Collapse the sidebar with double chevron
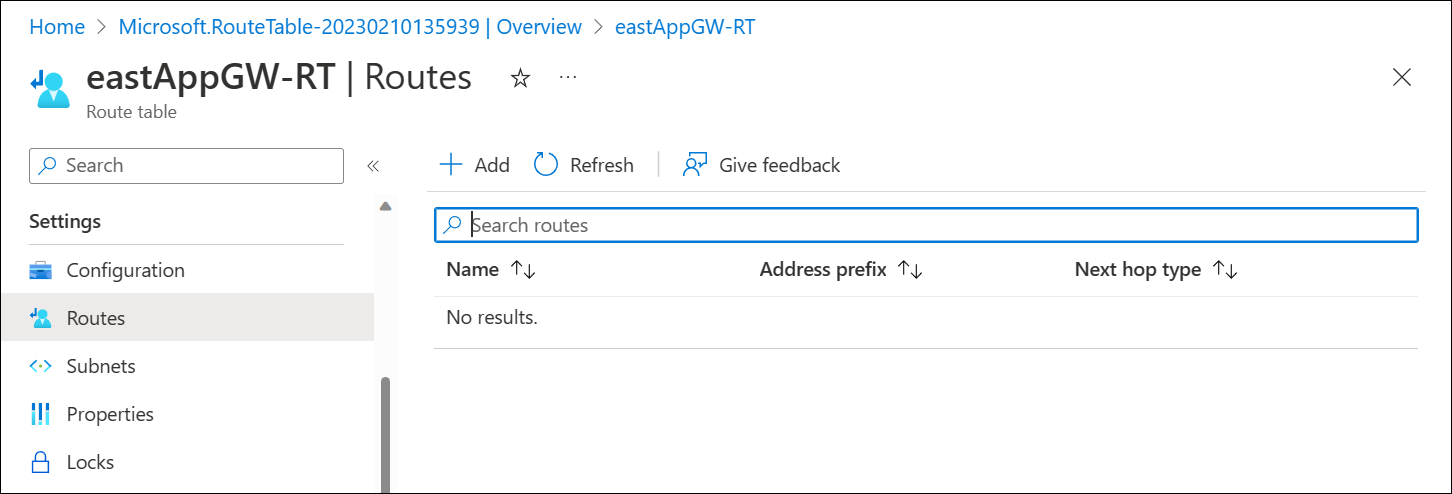The height and width of the screenshot is (494, 1452). pos(373,166)
